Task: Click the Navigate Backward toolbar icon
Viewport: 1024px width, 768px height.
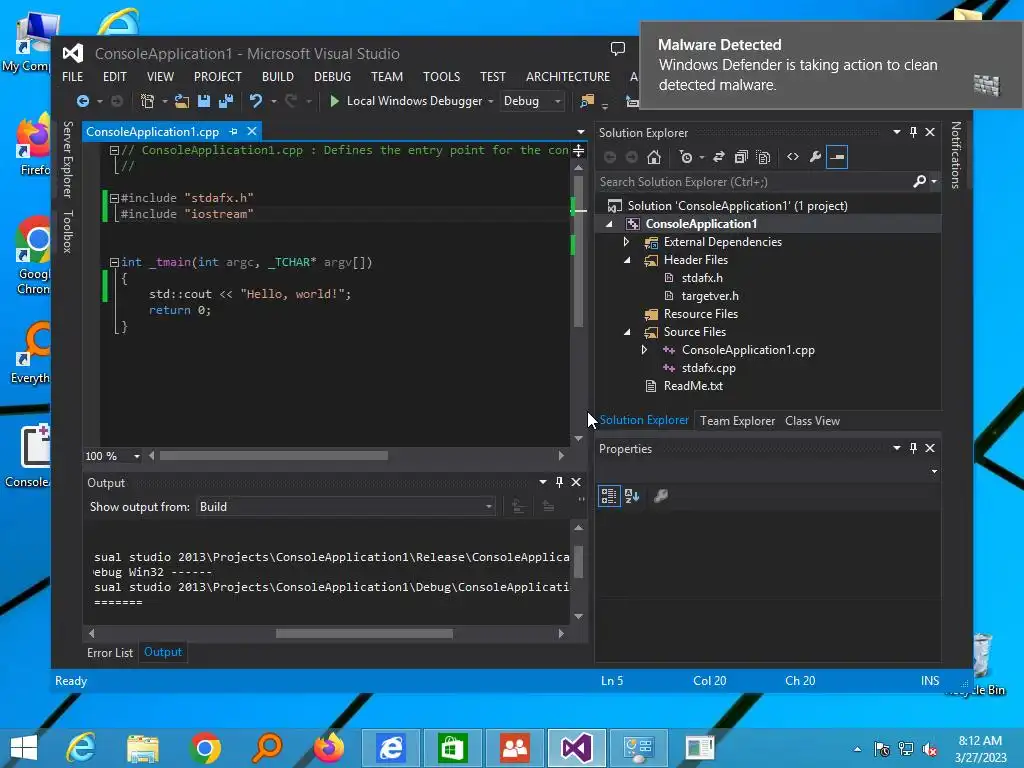Action: pos(83,101)
